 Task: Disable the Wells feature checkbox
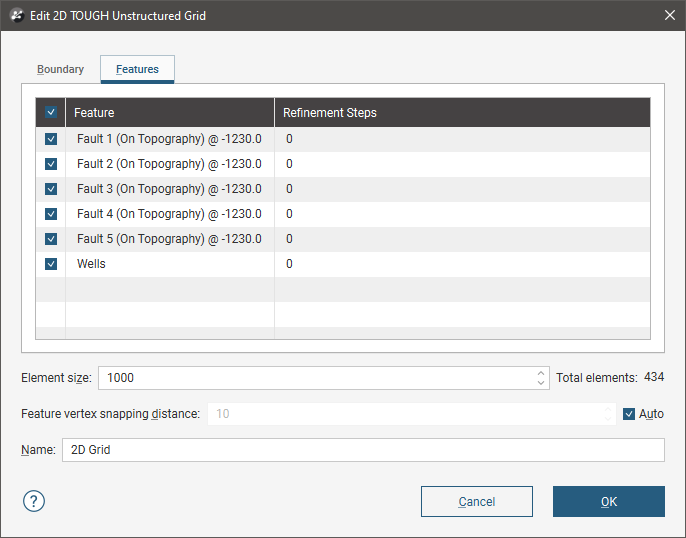pos(51,264)
